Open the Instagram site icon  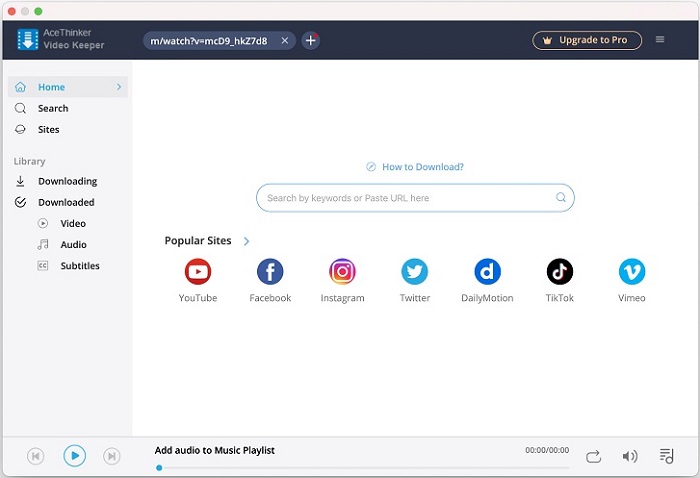tap(342, 272)
